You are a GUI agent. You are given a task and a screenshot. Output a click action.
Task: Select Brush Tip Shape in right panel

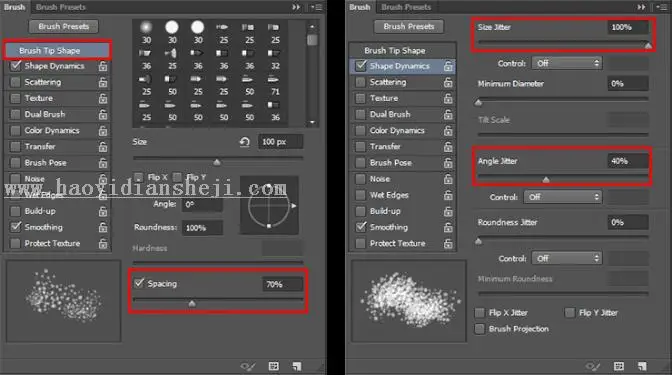403,51
